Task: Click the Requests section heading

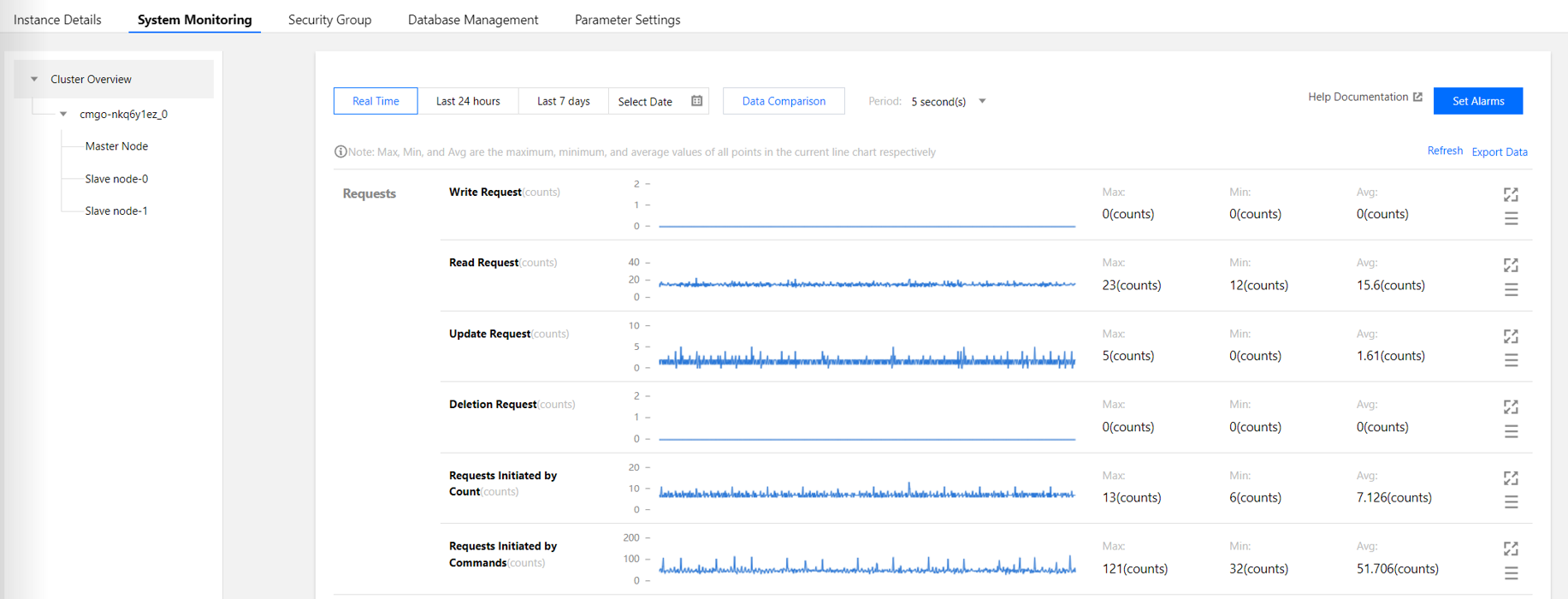Action: point(369,193)
